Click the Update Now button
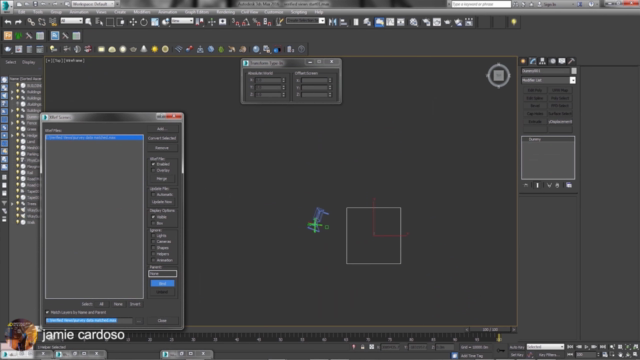The width and height of the screenshot is (640, 360). pyautogui.click(x=162, y=202)
